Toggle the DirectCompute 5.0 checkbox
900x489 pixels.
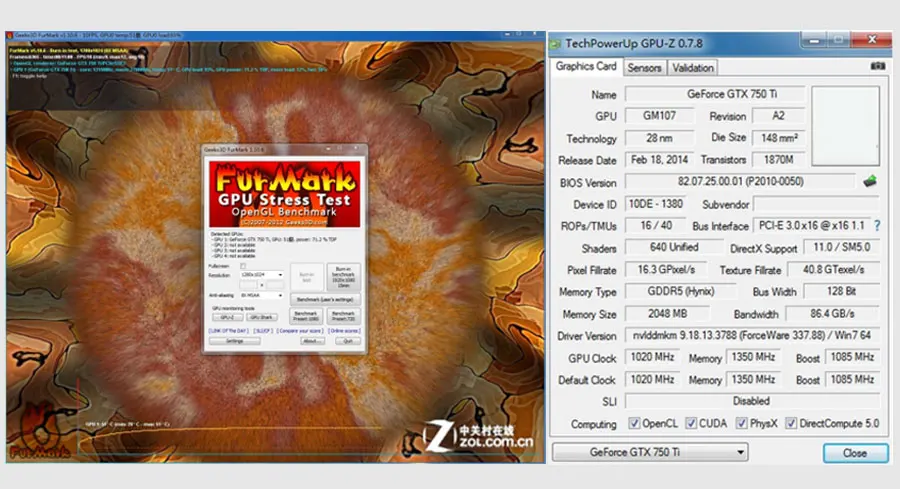[x=791, y=424]
